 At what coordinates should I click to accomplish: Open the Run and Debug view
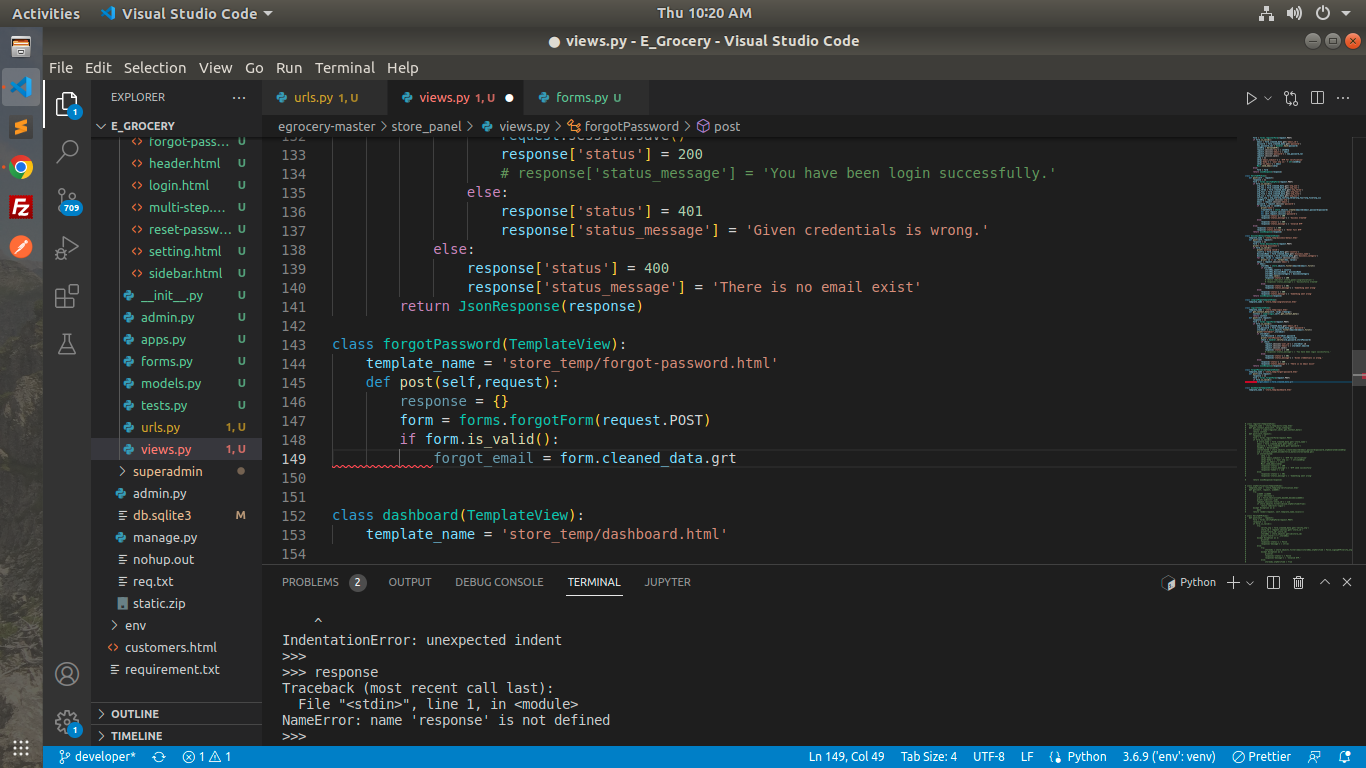click(67, 247)
